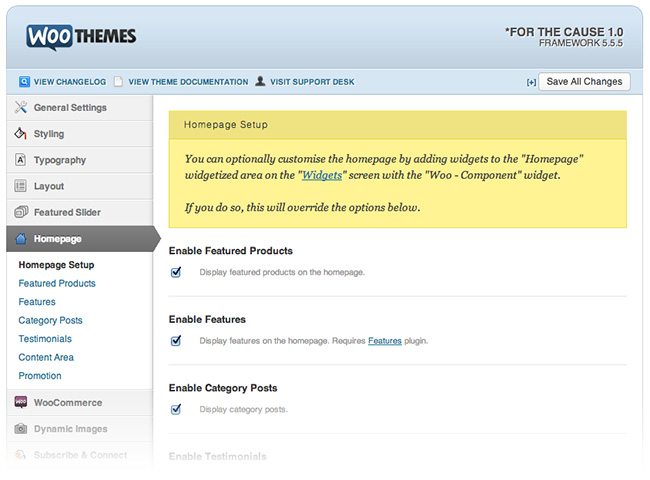The image size is (650, 480).
Task: Expand all options with [+] toggle
Action: click(x=531, y=82)
